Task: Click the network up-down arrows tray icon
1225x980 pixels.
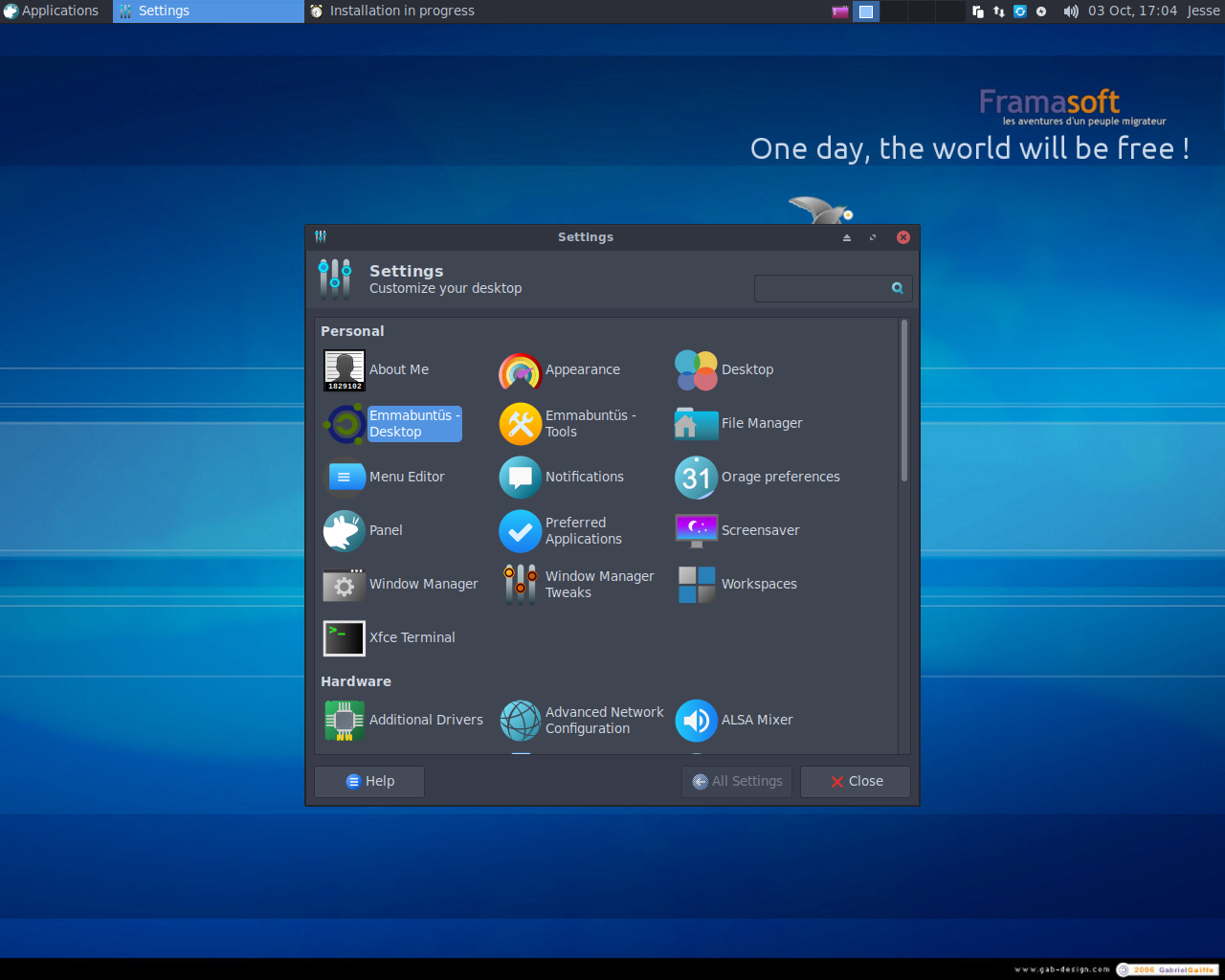Action: [998, 11]
